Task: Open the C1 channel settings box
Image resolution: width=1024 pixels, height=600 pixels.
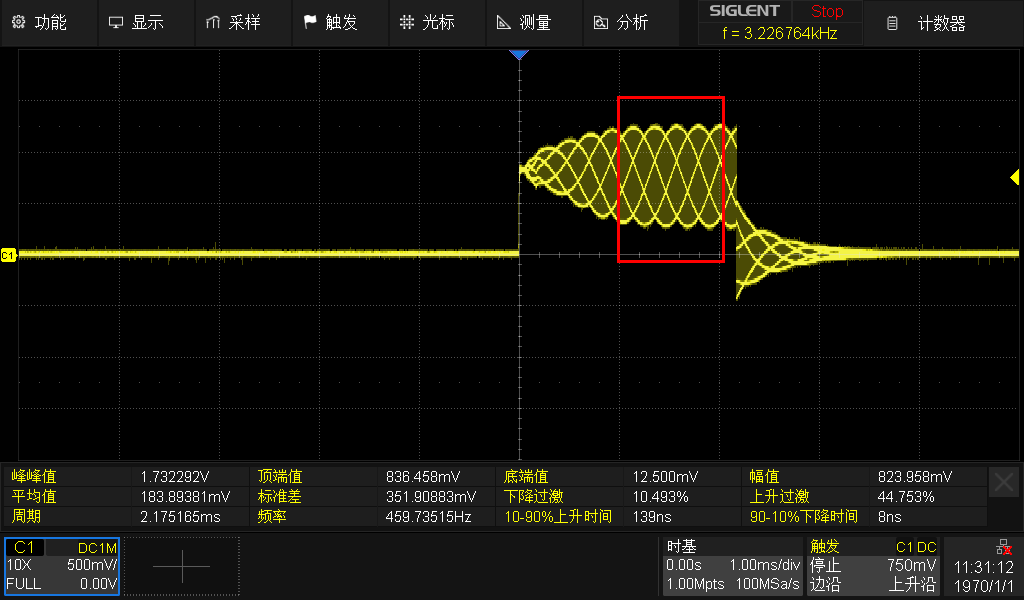Action: click(x=62, y=566)
